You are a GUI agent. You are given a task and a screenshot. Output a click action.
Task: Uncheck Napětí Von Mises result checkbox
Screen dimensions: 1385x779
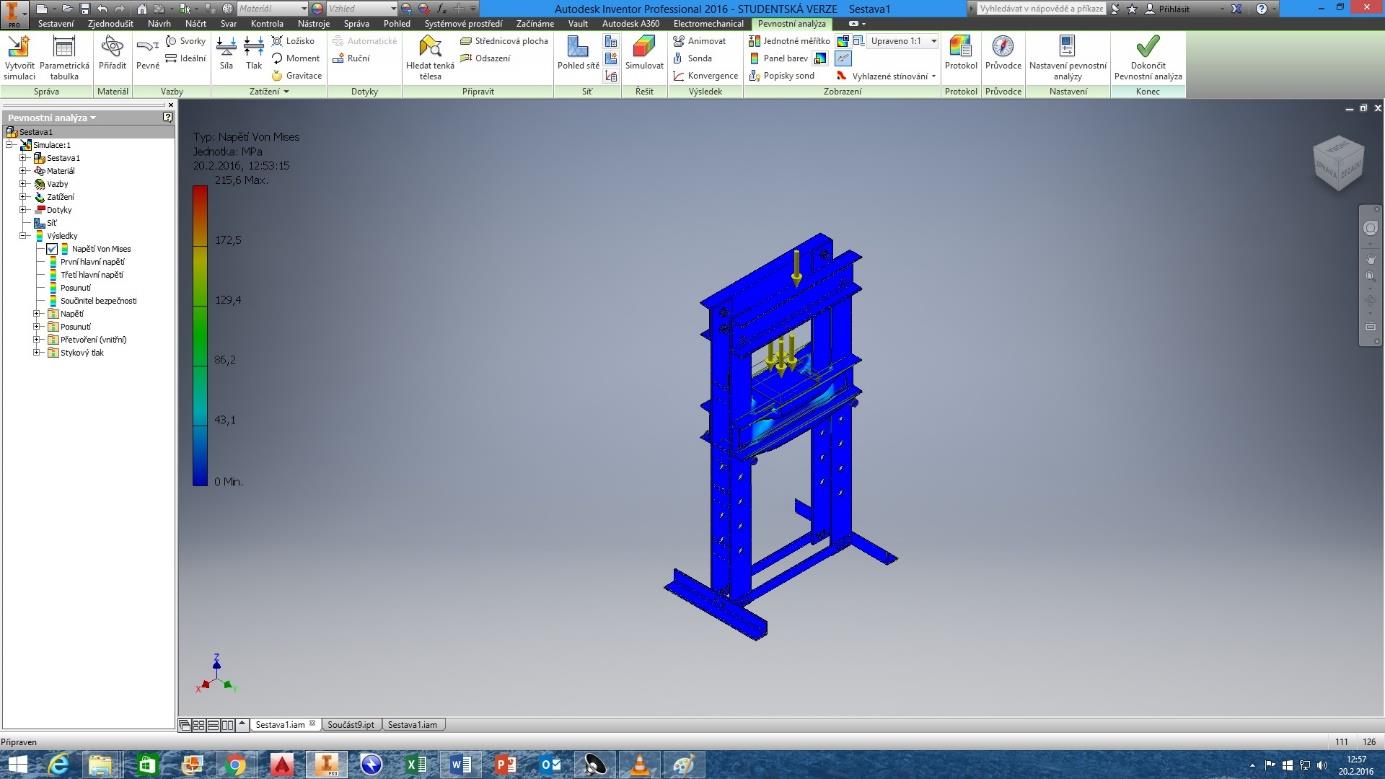pyautogui.click(x=52, y=249)
